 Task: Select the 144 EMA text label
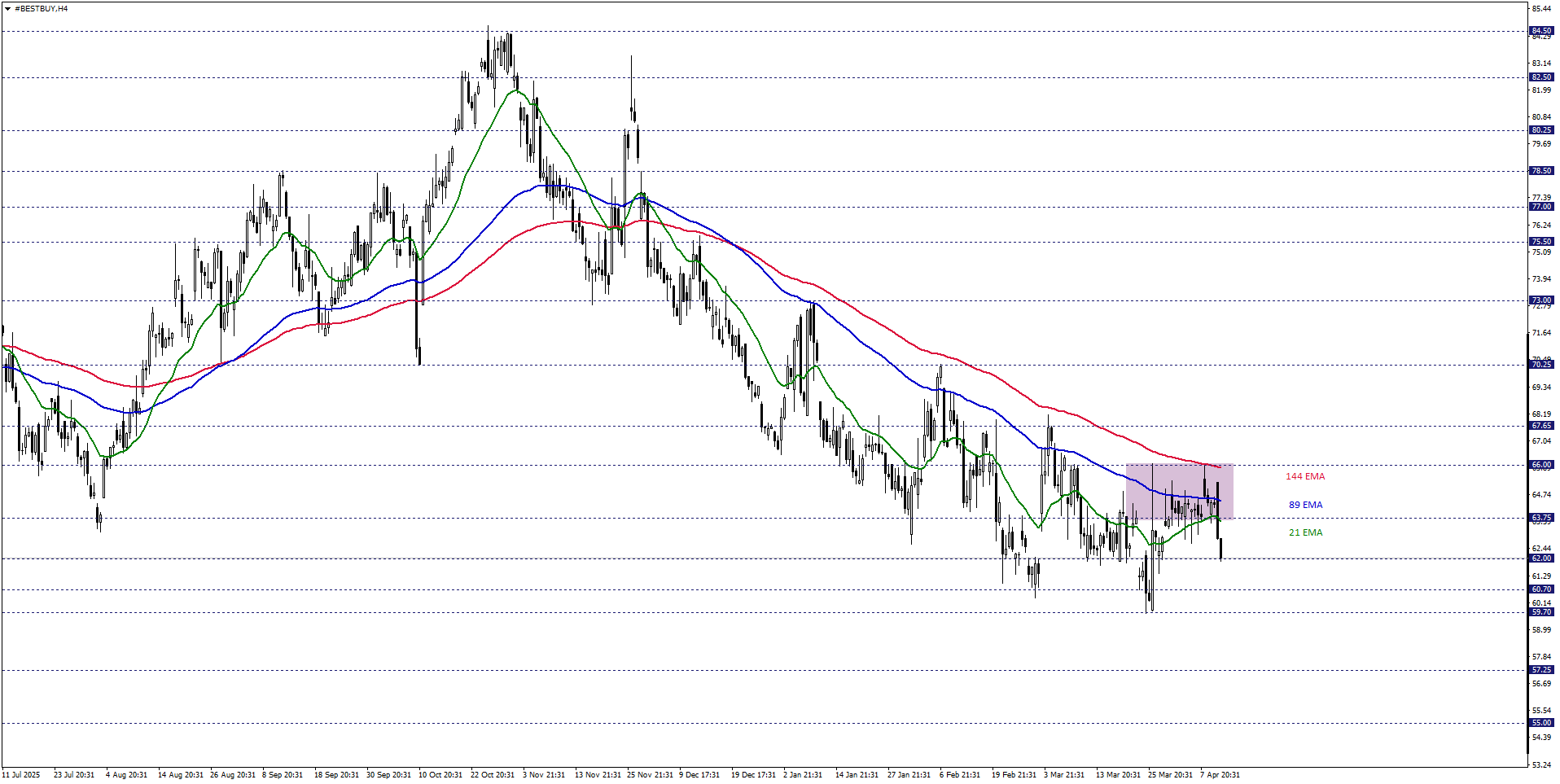click(x=1304, y=476)
